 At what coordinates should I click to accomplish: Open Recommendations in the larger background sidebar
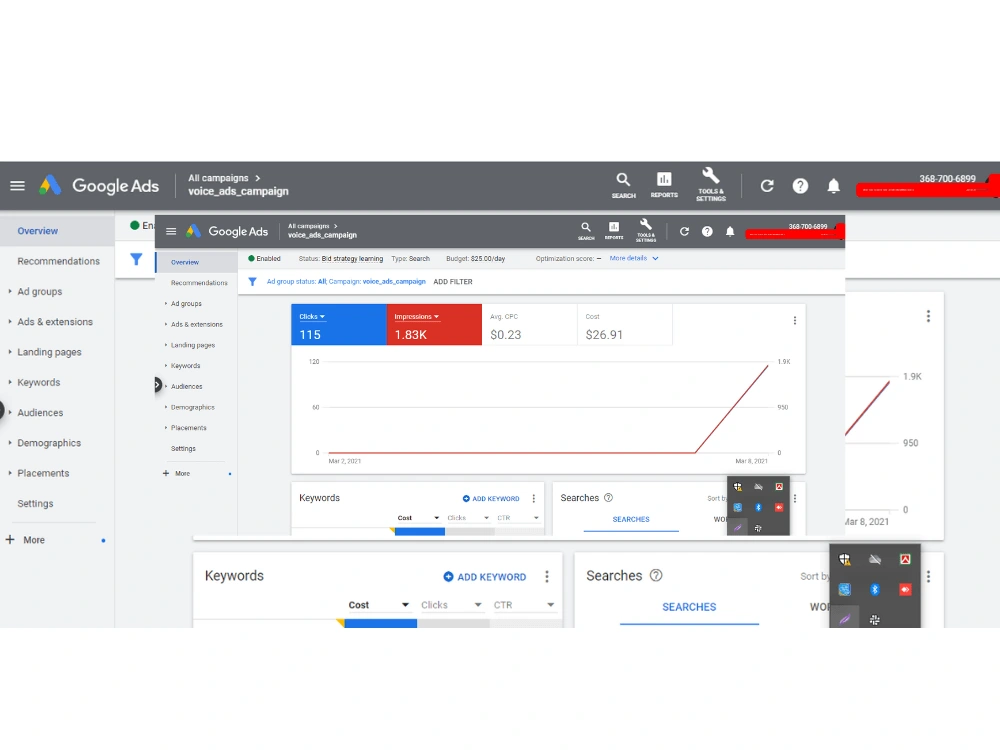coord(58,261)
